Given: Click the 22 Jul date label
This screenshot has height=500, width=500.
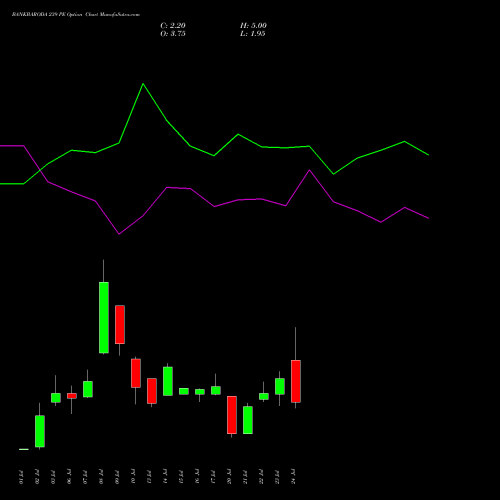Looking at the screenshot, I should 261,477.
